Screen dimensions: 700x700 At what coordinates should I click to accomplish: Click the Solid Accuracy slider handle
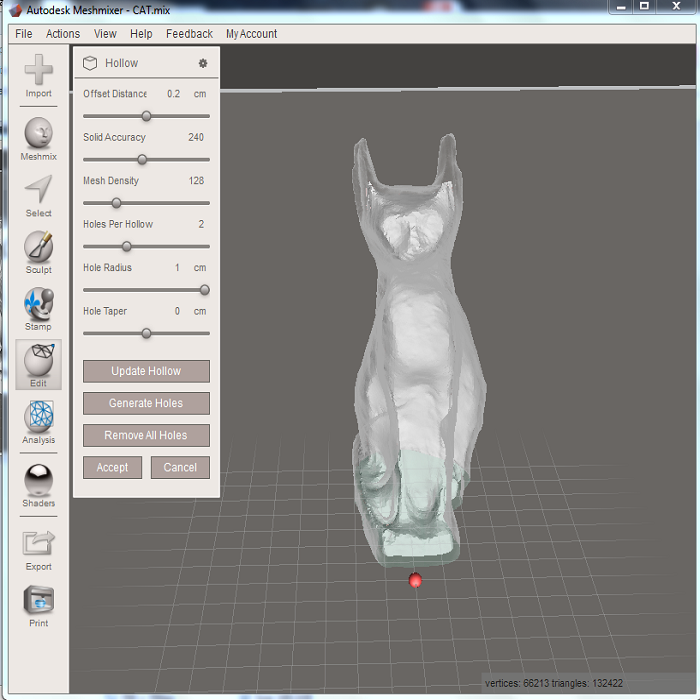click(142, 159)
